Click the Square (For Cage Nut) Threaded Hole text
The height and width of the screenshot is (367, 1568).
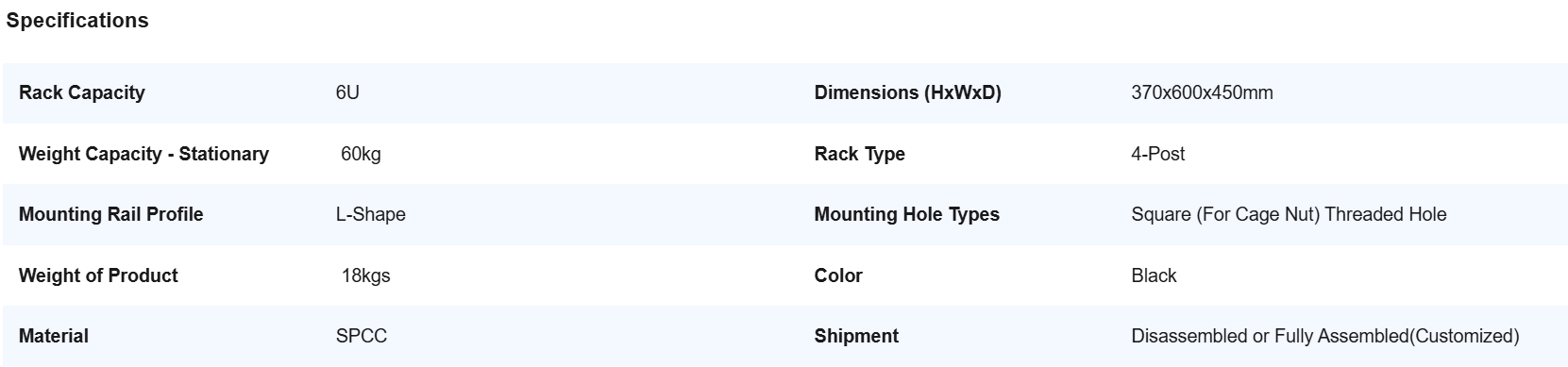click(1289, 214)
